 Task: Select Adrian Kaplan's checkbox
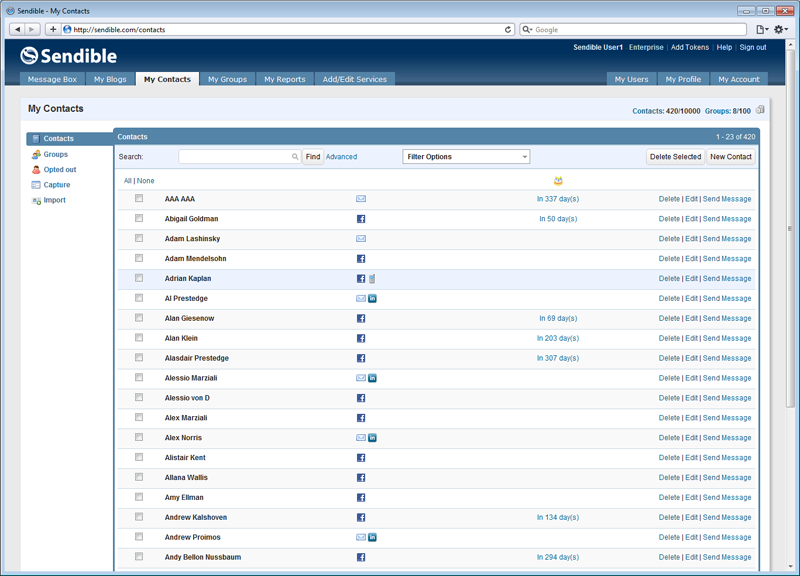(x=139, y=278)
